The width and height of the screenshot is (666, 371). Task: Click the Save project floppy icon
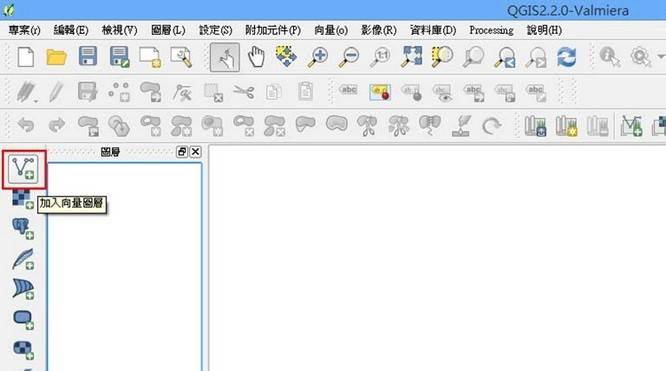87,57
